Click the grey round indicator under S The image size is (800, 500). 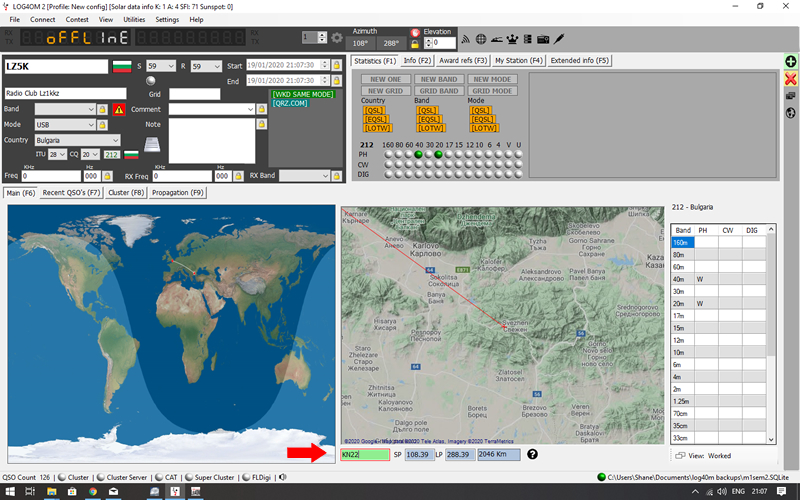coord(151,81)
